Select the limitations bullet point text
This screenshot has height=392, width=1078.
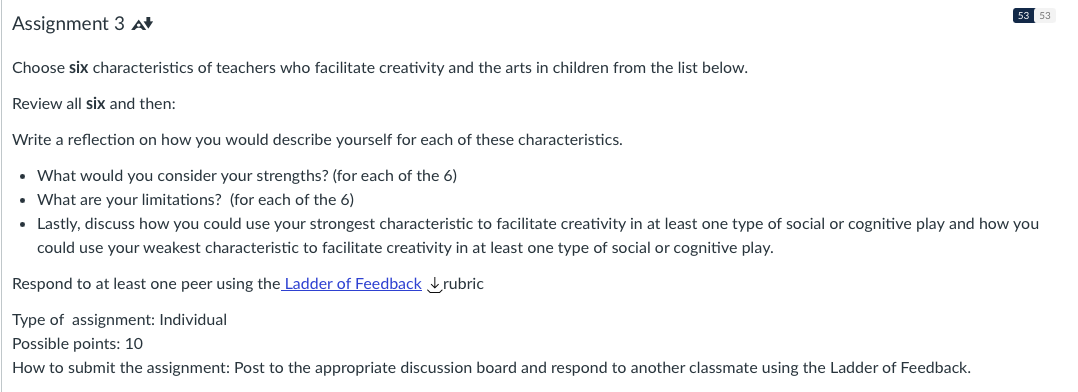click(x=195, y=200)
